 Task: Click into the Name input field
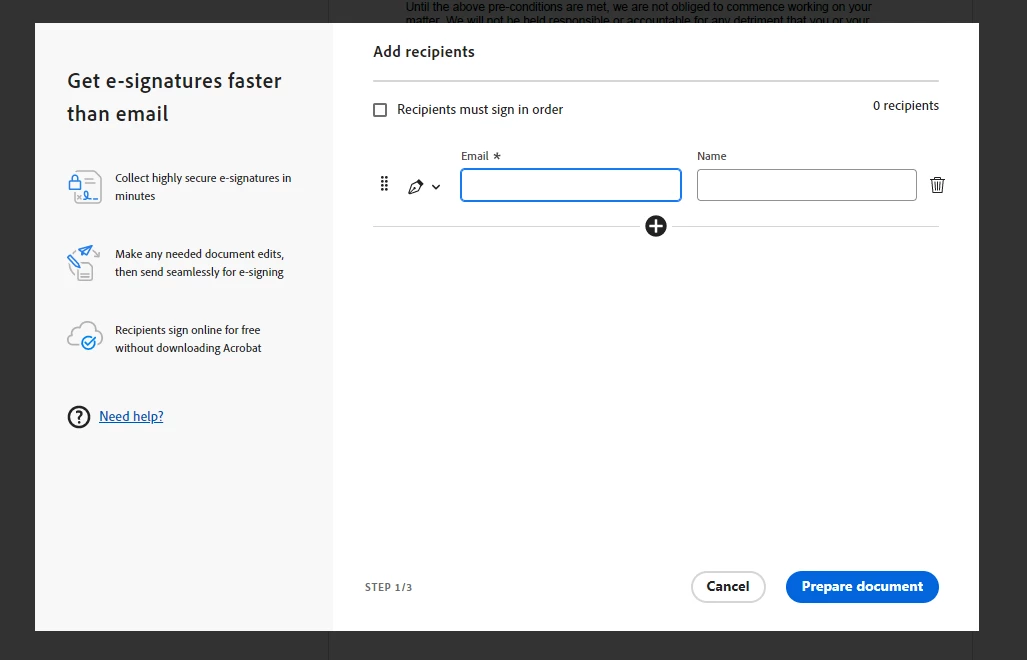[807, 185]
